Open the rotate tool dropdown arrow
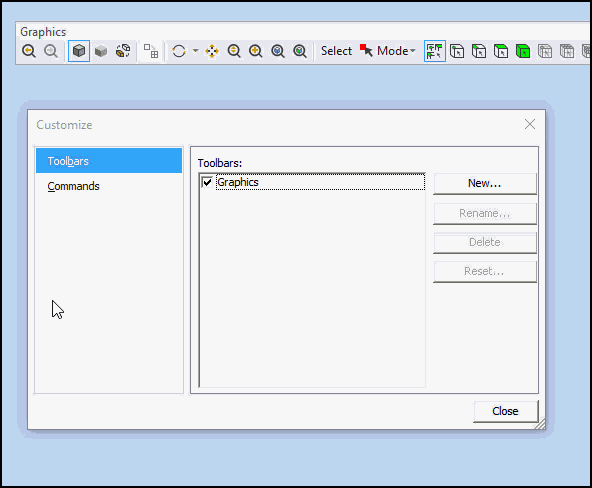Screen dimensions: 592x488 196,51
